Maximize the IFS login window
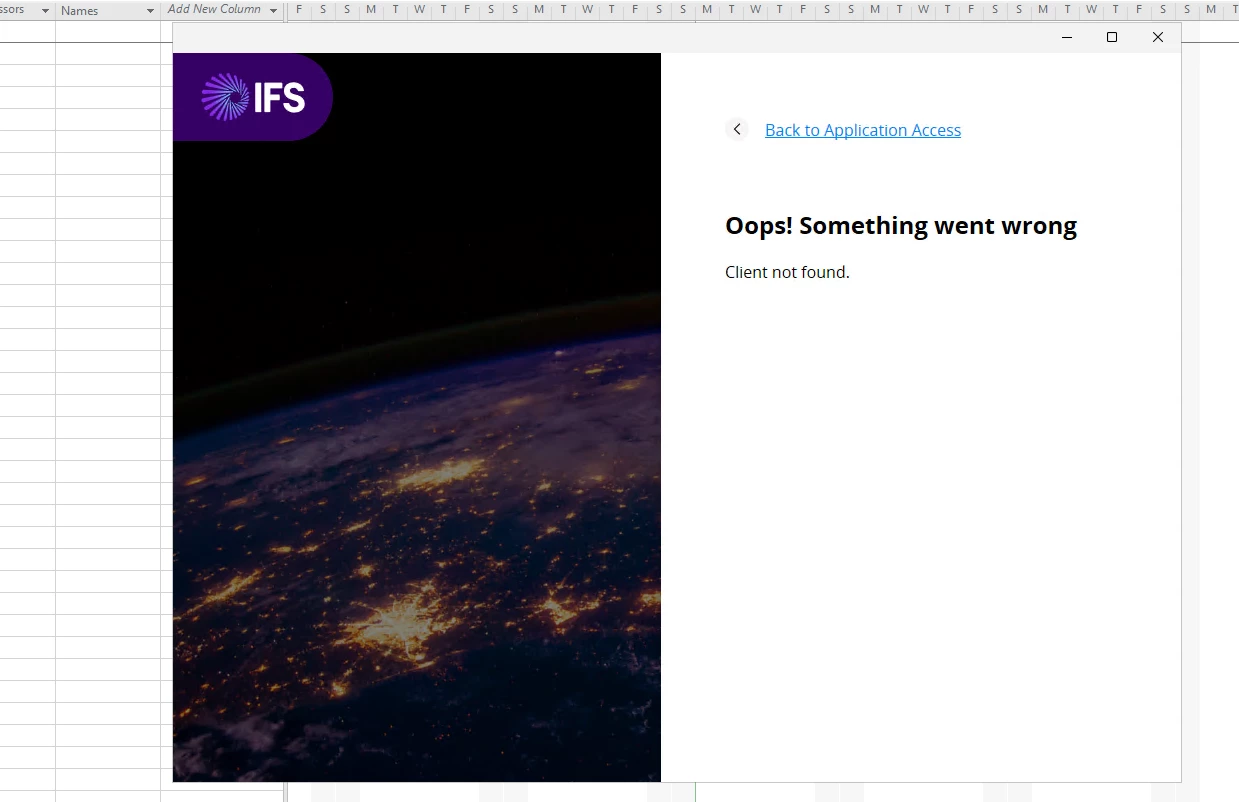The width and height of the screenshot is (1239, 802). (x=1112, y=37)
